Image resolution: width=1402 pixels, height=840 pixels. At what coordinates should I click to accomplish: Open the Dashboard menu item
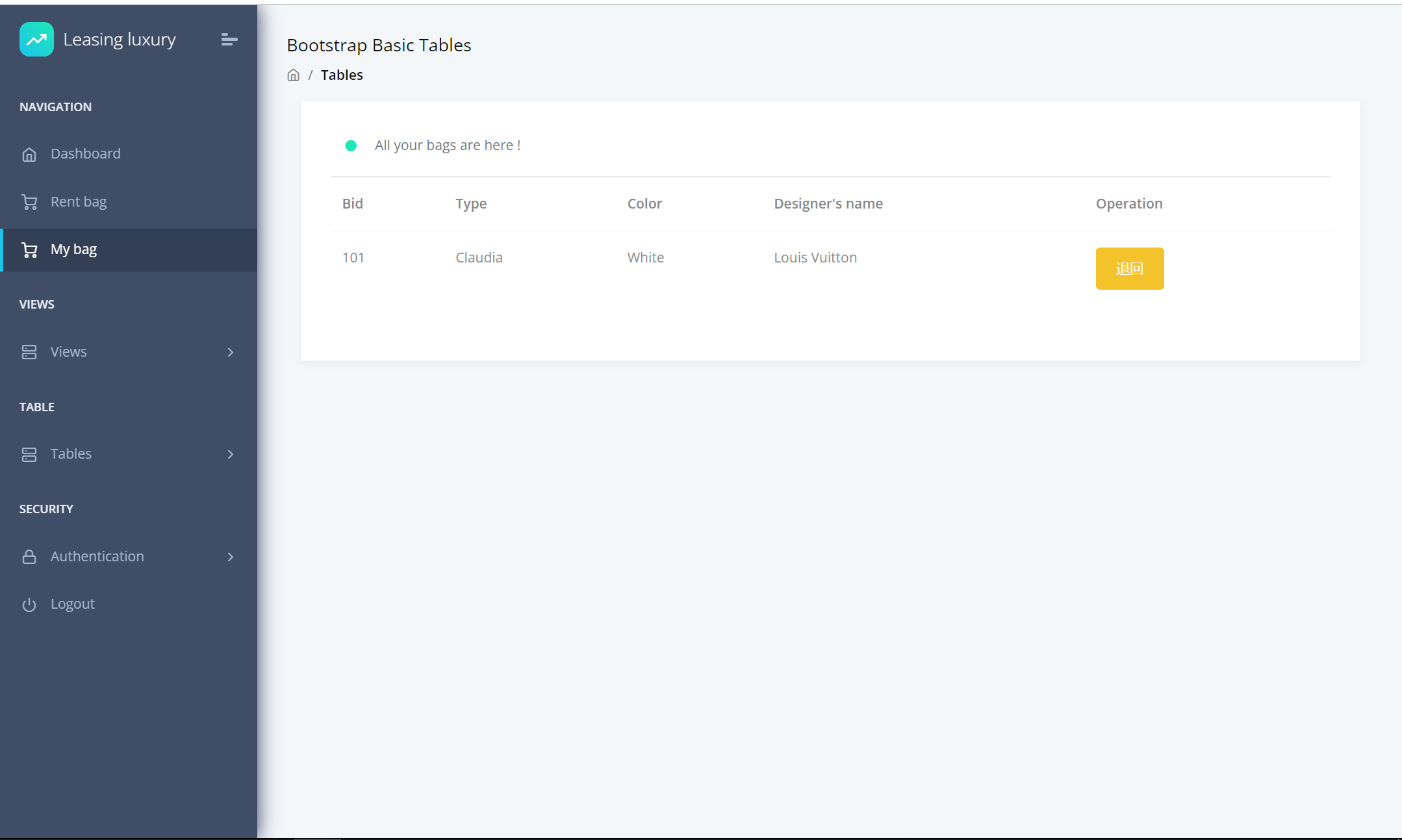click(x=85, y=154)
